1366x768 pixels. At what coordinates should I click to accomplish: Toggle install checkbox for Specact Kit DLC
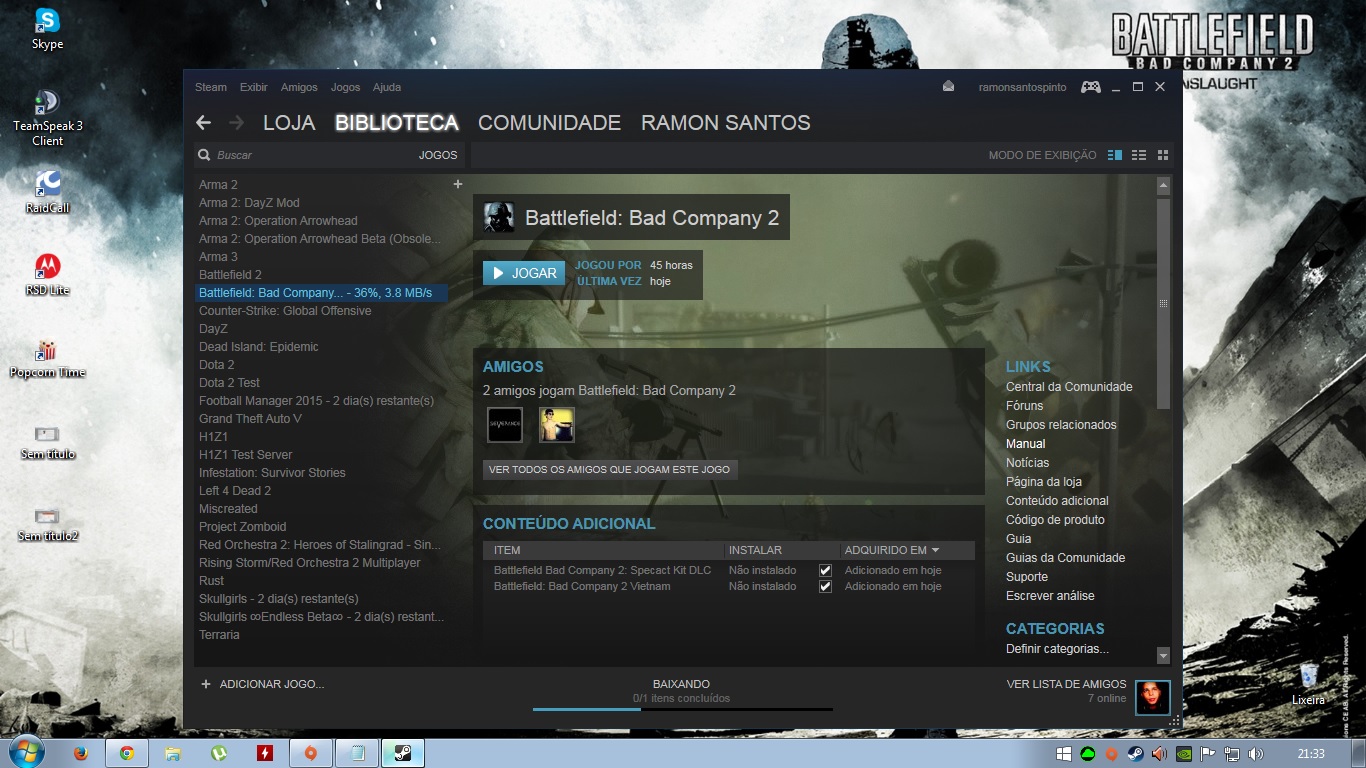825,570
